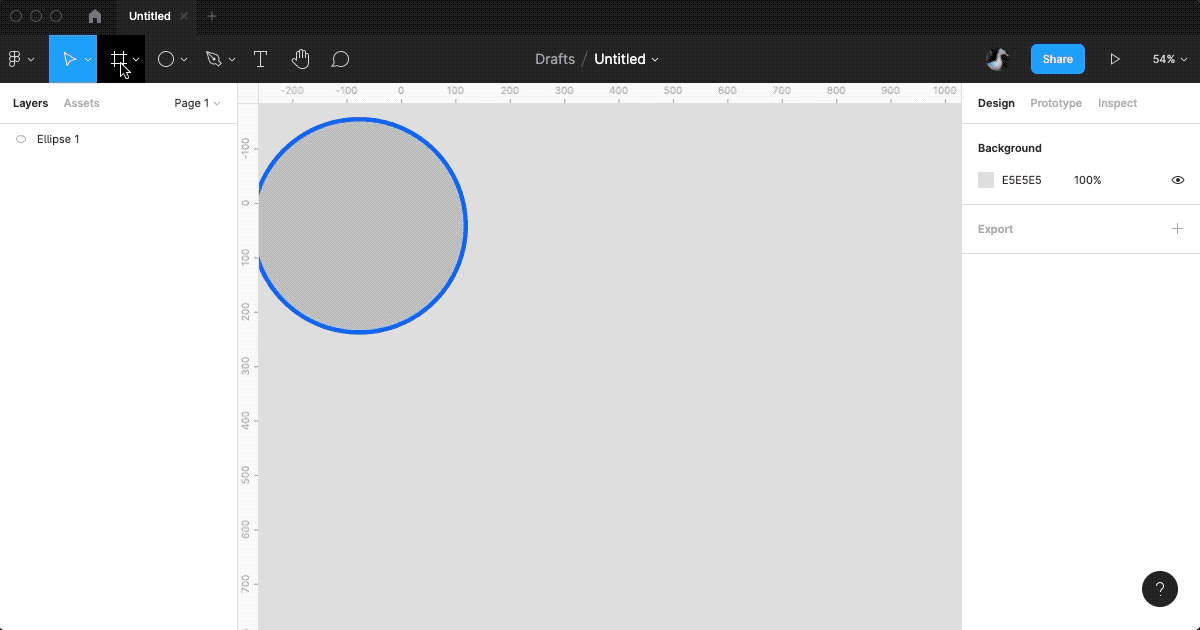Click the Background section heading
Image resolution: width=1200 pixels, height=630 pixels.
1009,148
